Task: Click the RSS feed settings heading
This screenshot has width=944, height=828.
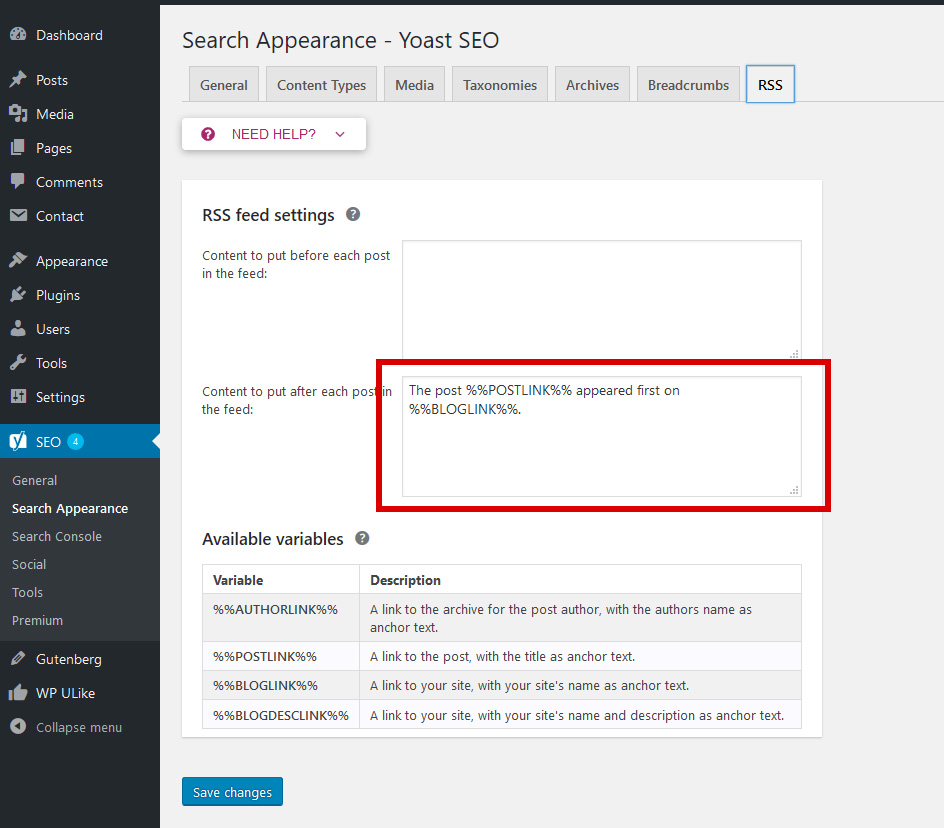Action: click(268, 215)
